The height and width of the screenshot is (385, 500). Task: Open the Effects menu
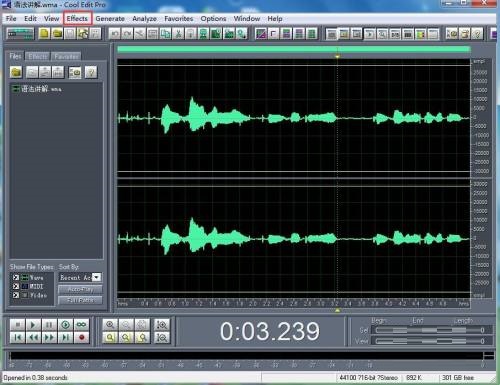coord(77,18)
